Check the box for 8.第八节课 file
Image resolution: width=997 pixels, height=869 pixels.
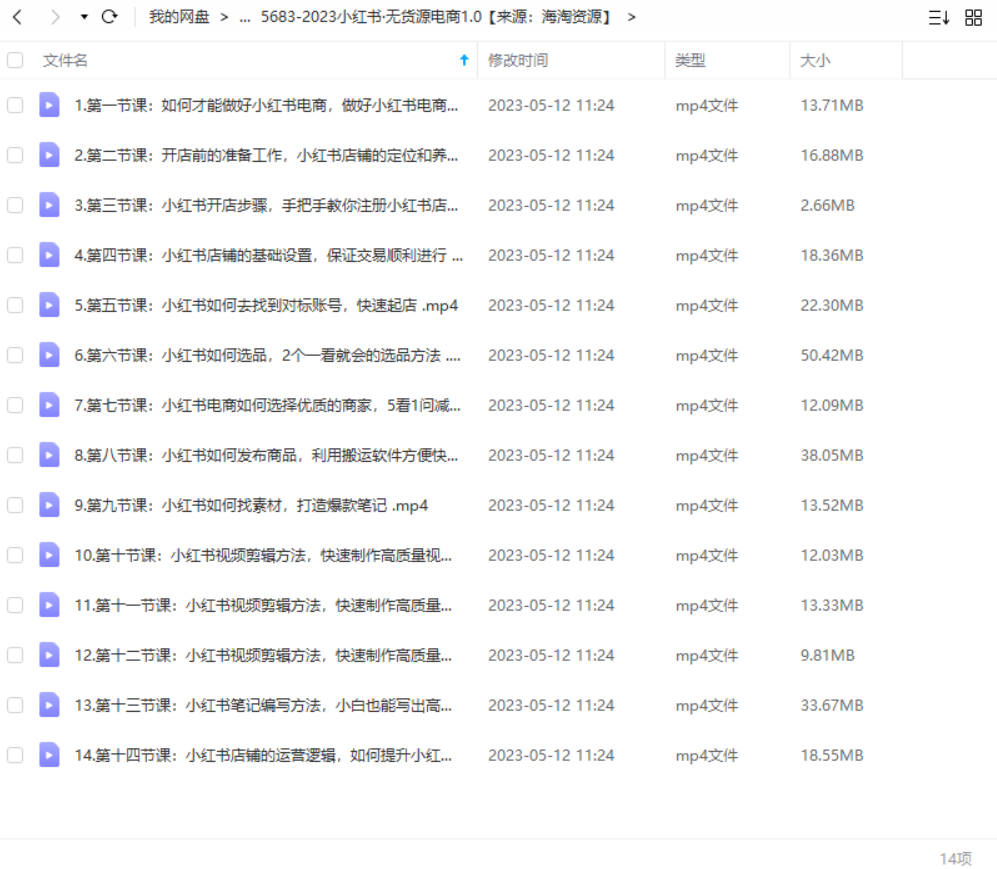pos(15,455)
